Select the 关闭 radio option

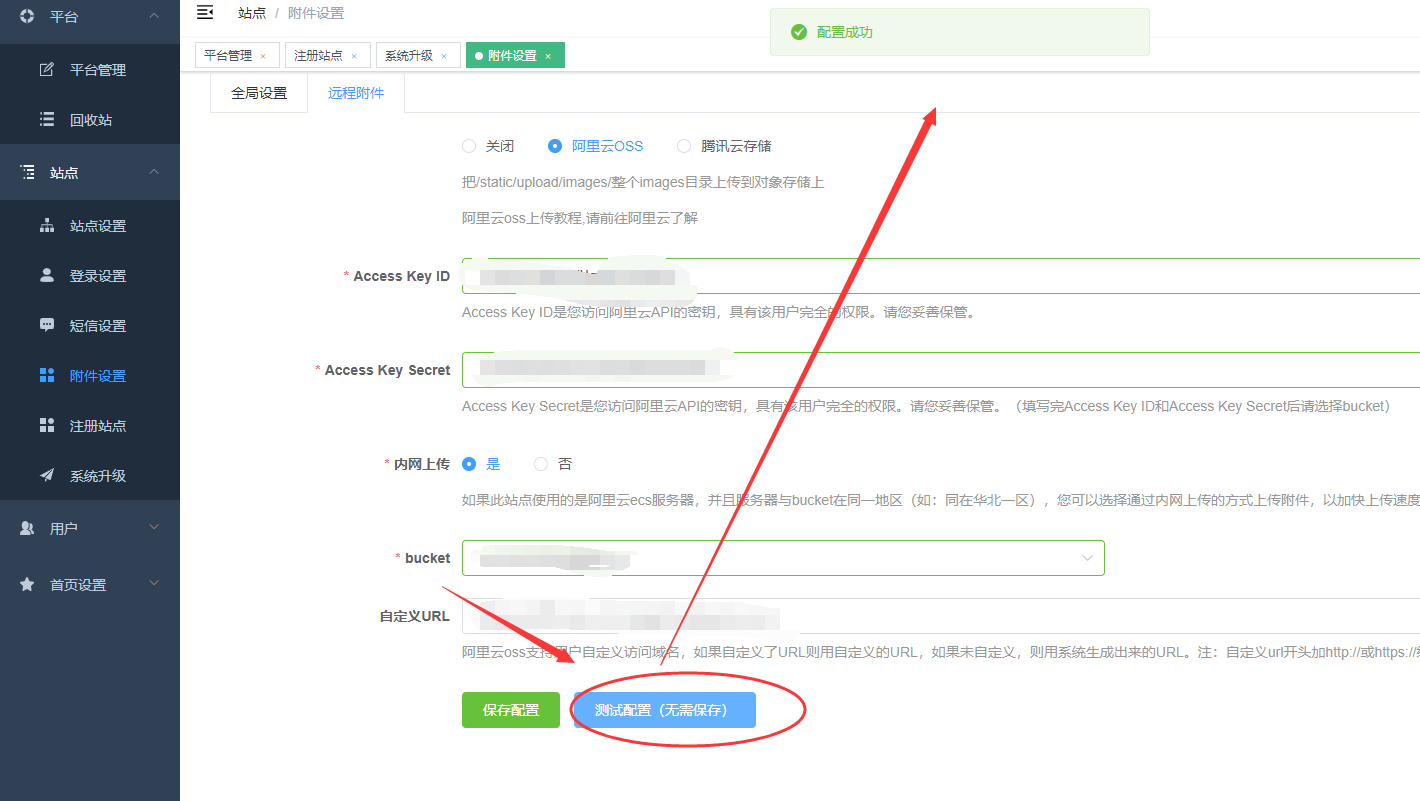469,146
